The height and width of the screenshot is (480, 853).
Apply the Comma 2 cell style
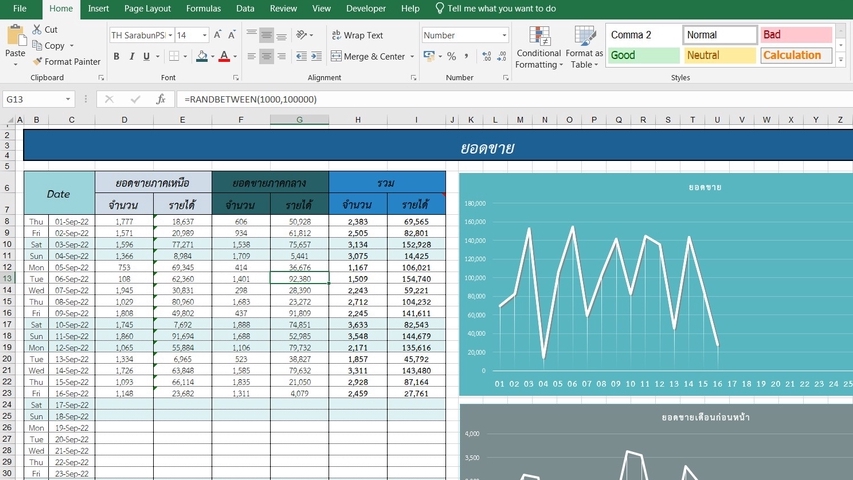tap(644, 35)
